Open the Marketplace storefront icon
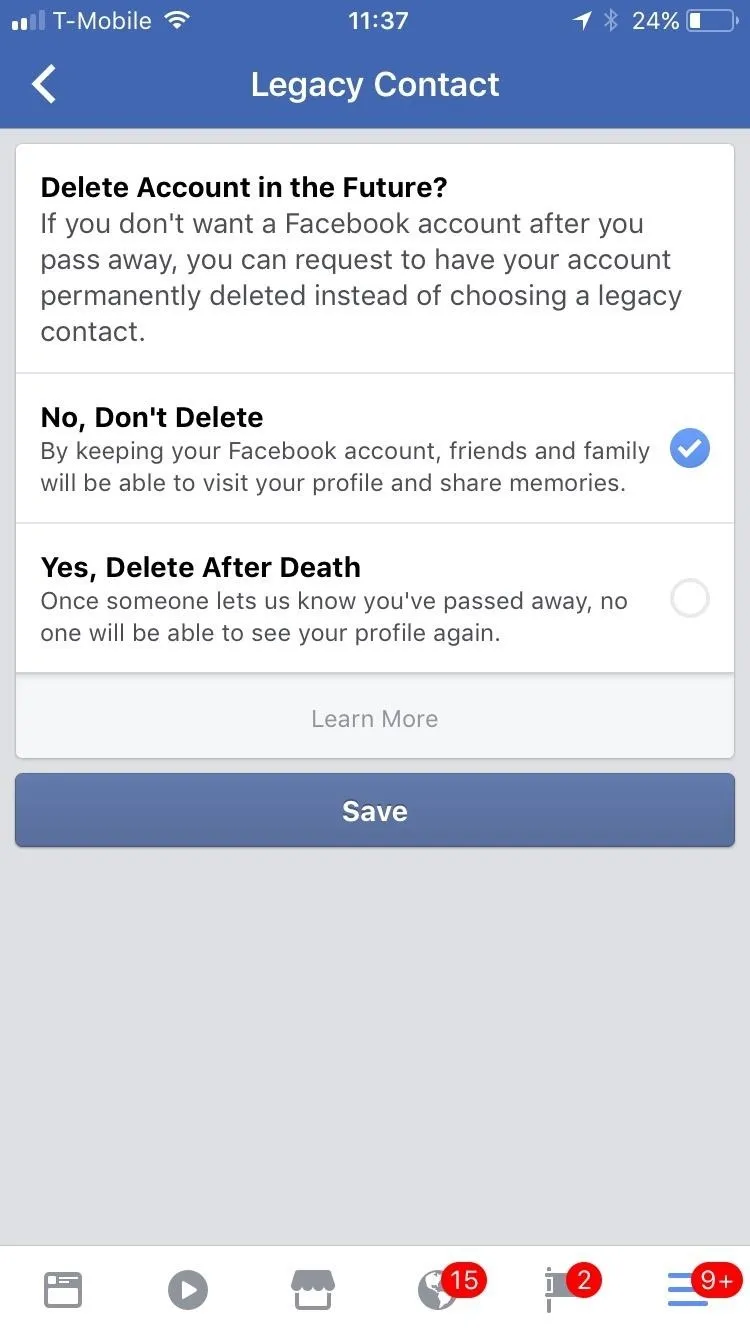Screen dimensions: 750x1334 point(312,1290)
